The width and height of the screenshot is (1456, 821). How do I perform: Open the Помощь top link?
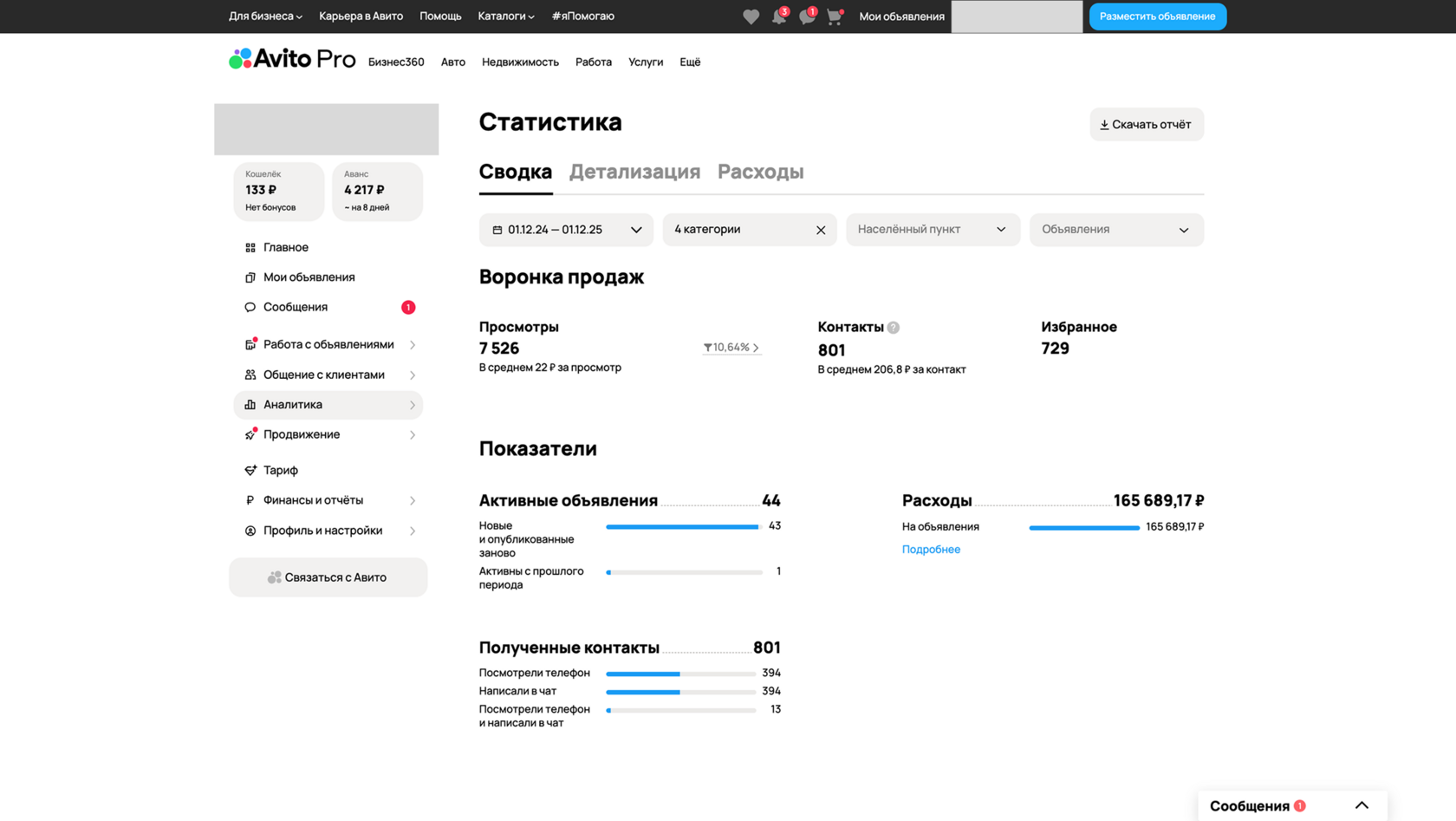pos(440,16)
